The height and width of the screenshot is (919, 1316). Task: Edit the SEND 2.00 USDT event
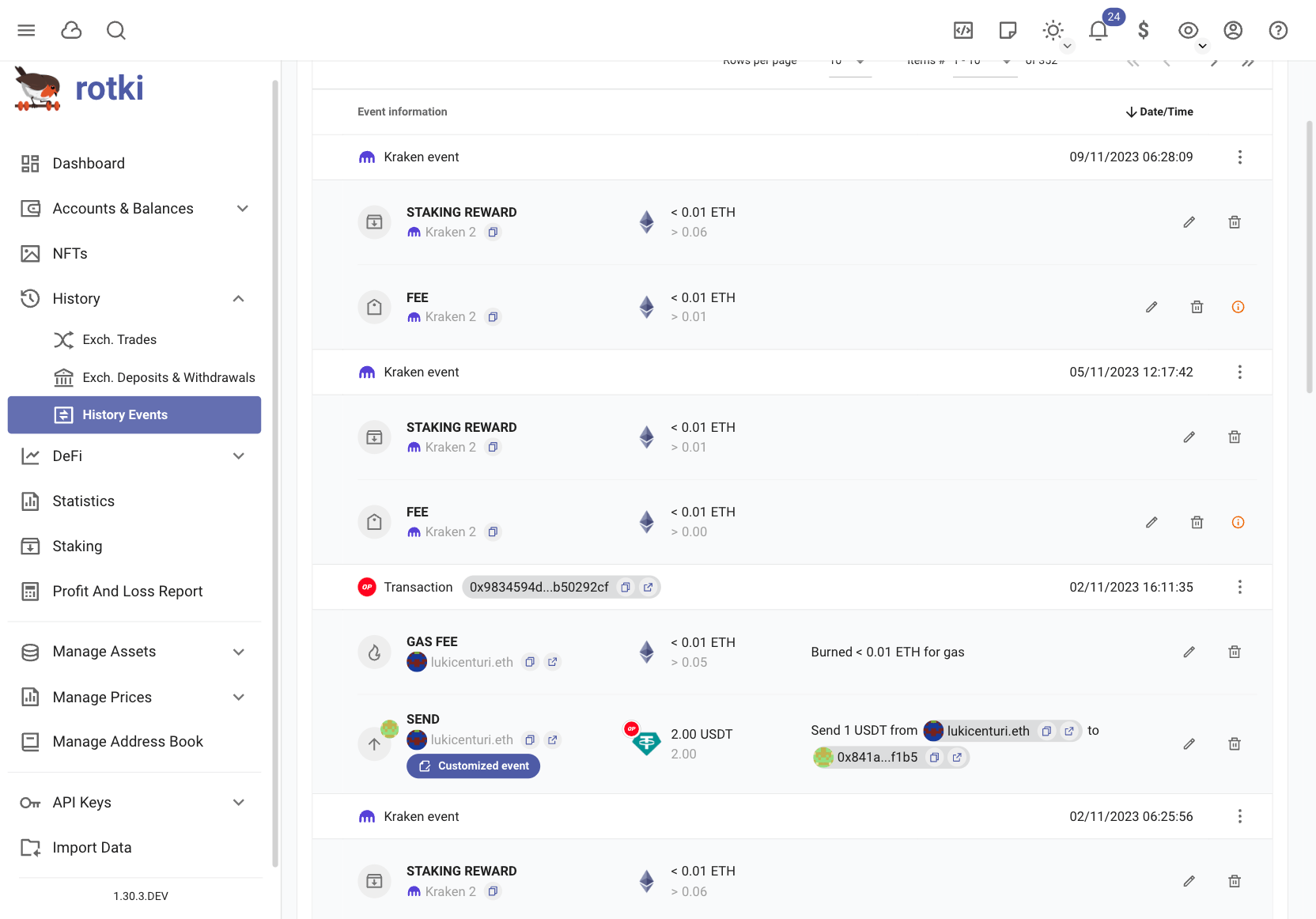(1189, 744)
